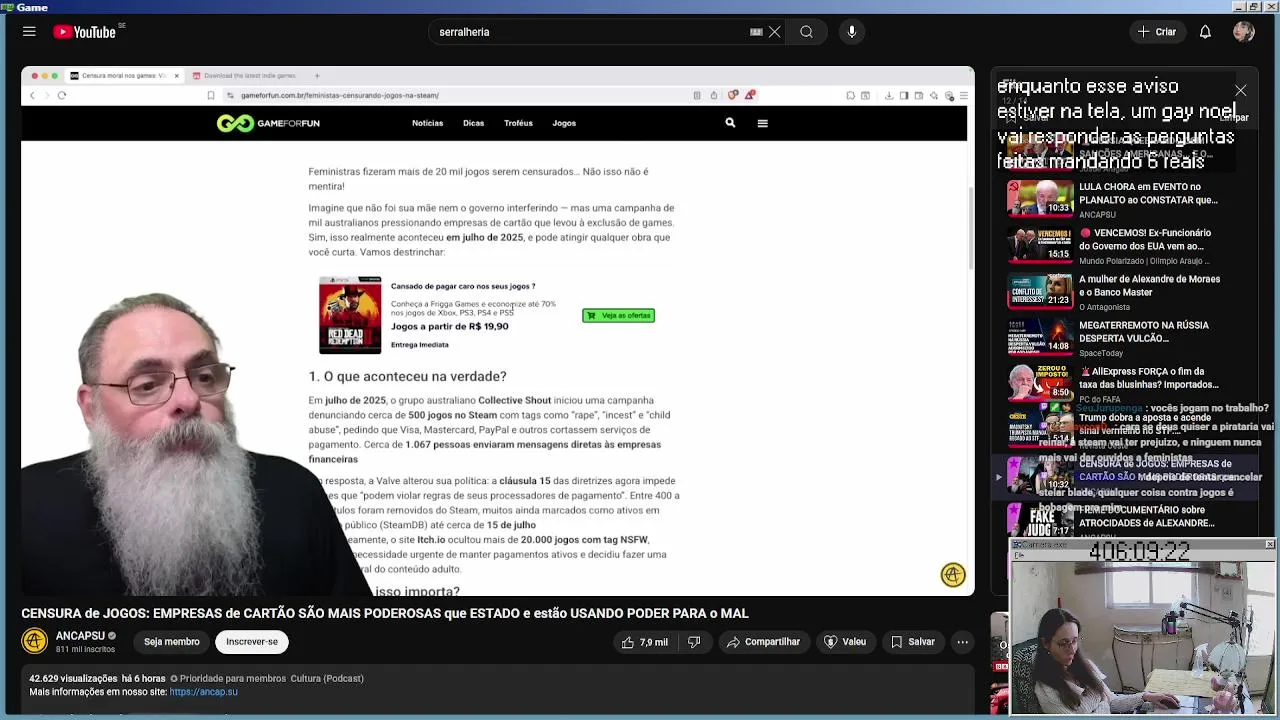Open the Criar create menu
This screenshot has width=1280, height=720.
(x=1157, y=32)
